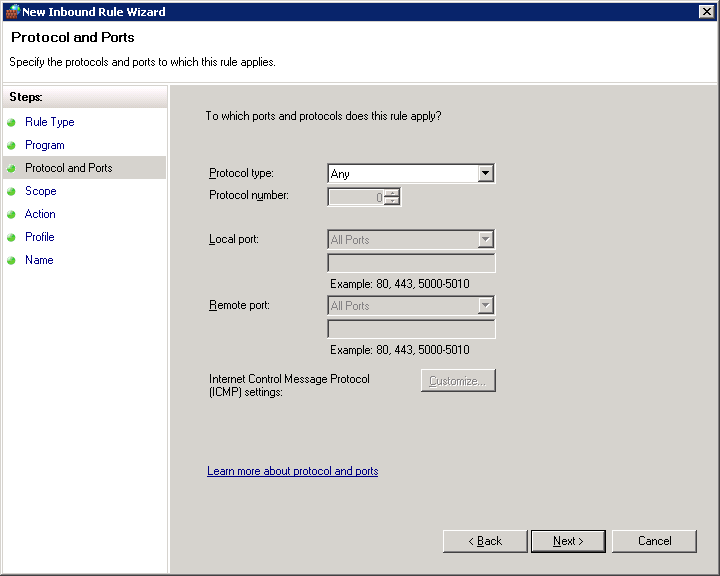Click the firewall wizard title bar icon

pyautogui.click(x=12, y=11)
